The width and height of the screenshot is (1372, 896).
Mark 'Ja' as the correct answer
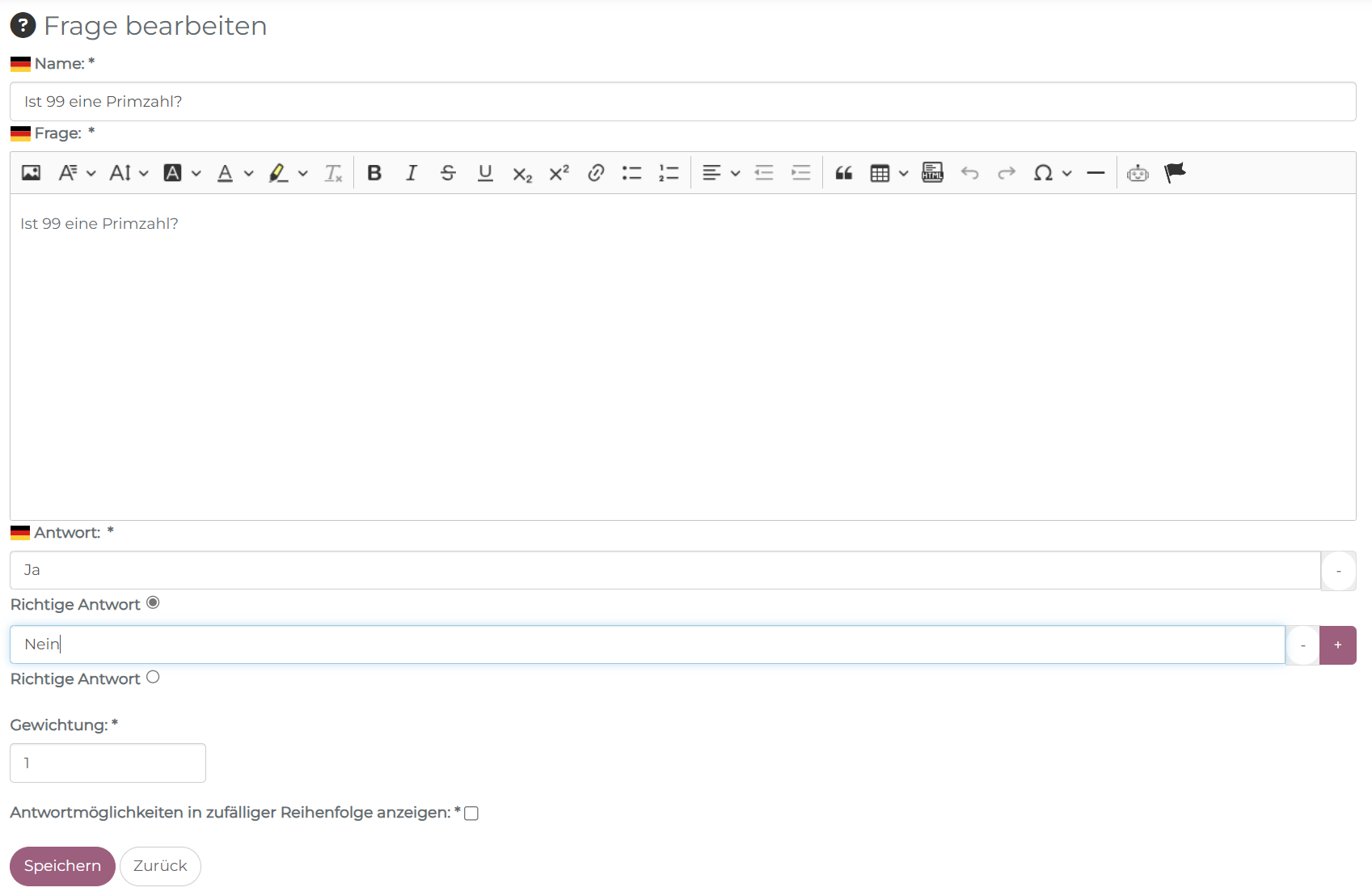(153, 603)
